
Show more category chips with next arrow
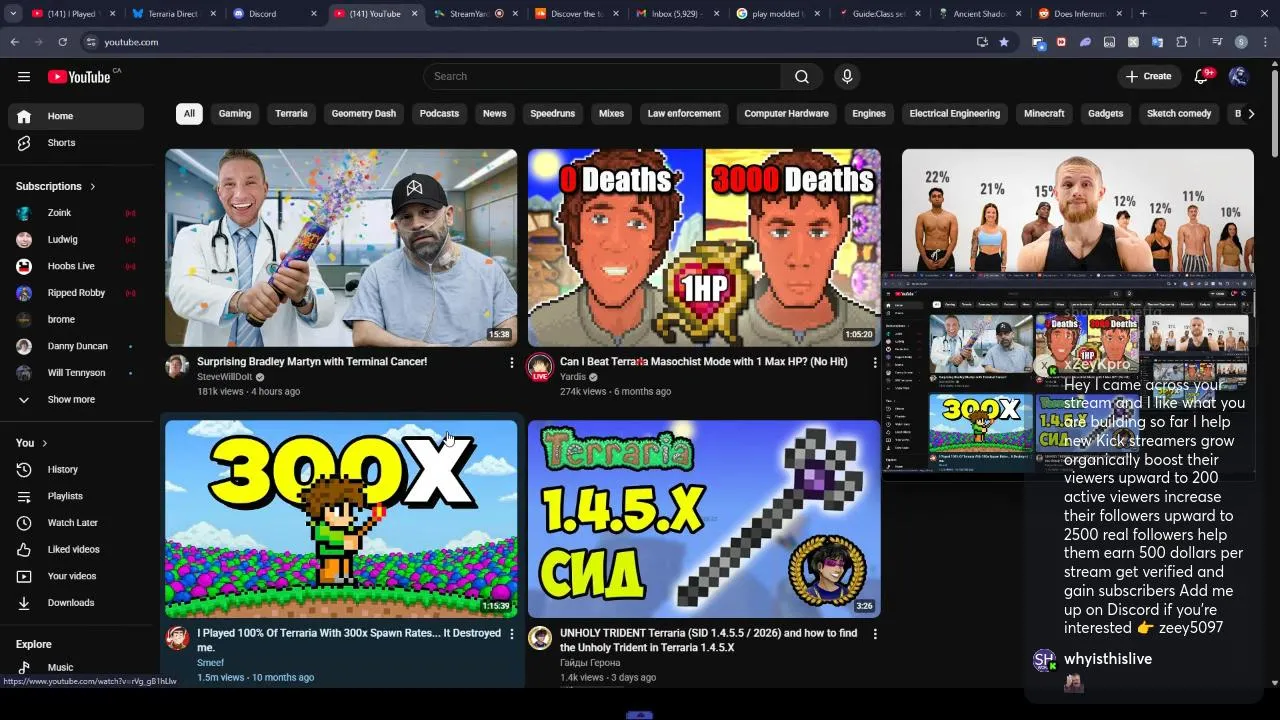point(1251,114)
